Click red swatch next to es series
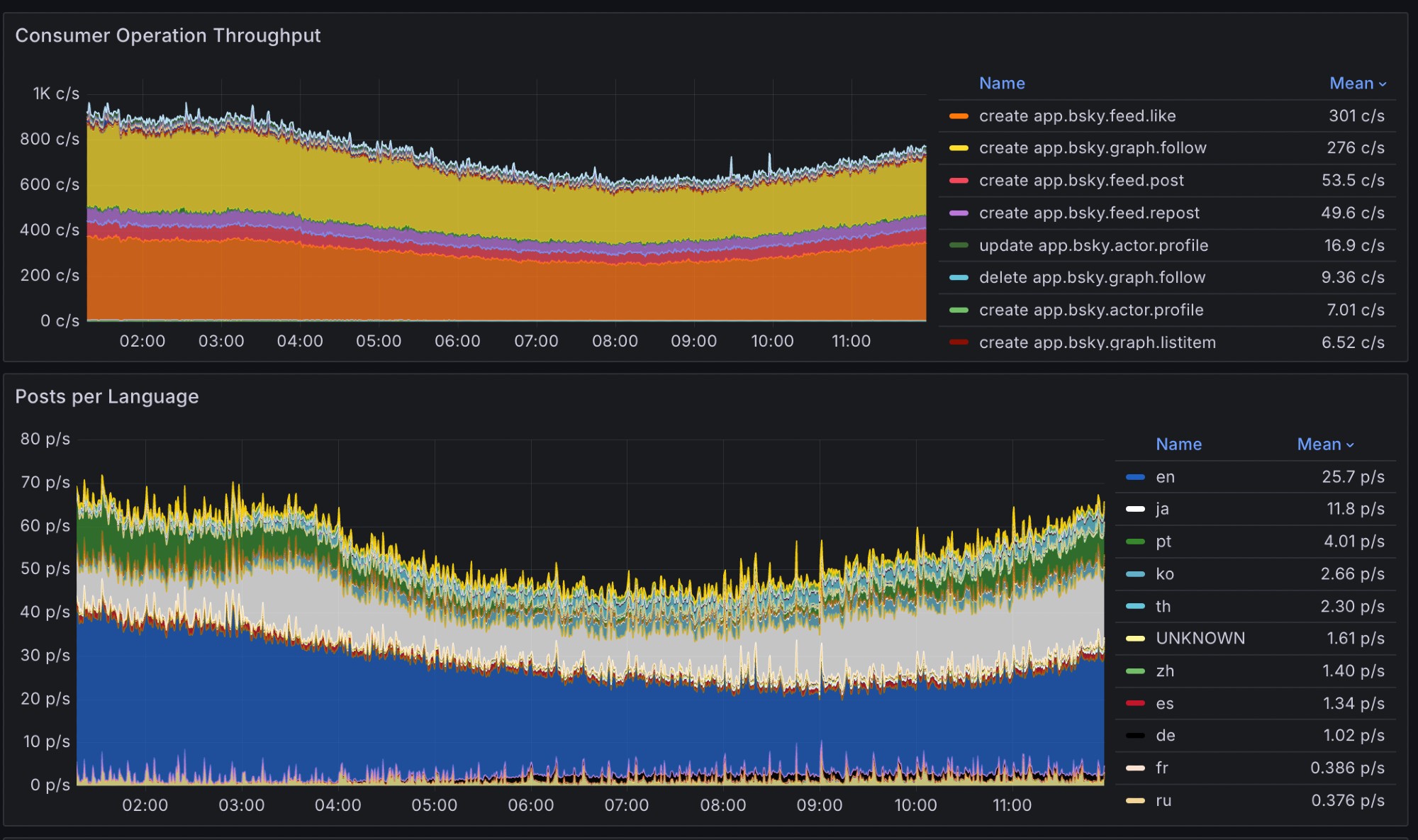The height and width of the screenshot is (840, 1418). 1135,703
